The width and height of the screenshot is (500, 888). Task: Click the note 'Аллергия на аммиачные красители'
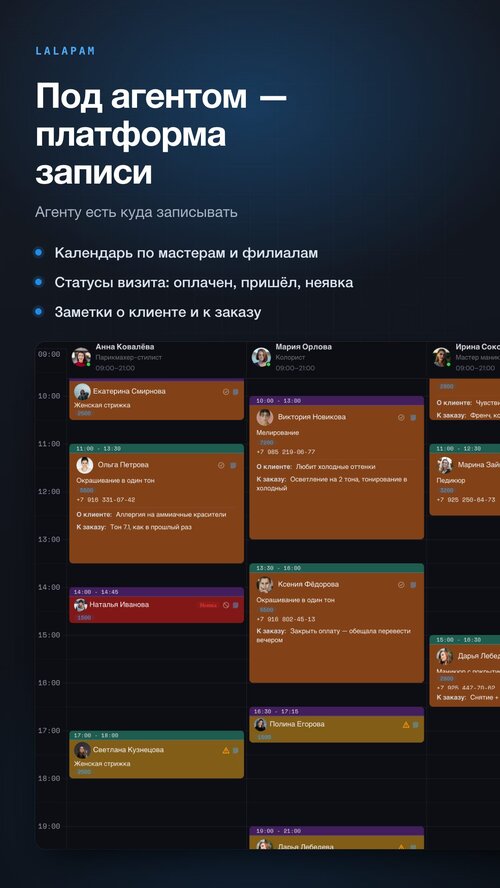pos(171,515)
